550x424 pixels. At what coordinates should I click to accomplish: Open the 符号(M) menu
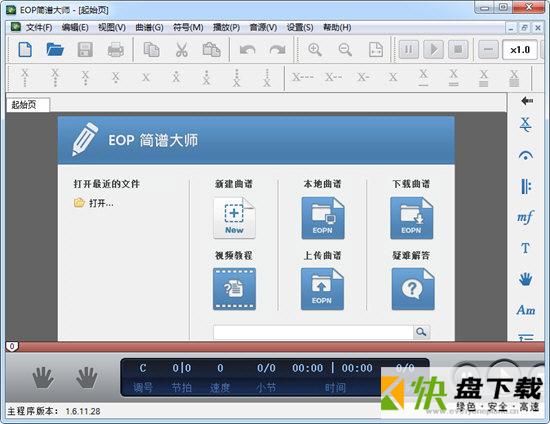(188, 27)
